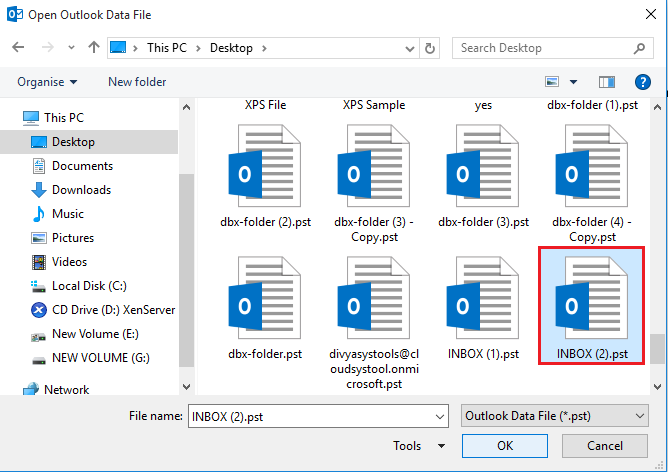Click the refresh icon in address bar
Screen dimensions: 668x472
(x=430, y=48)
